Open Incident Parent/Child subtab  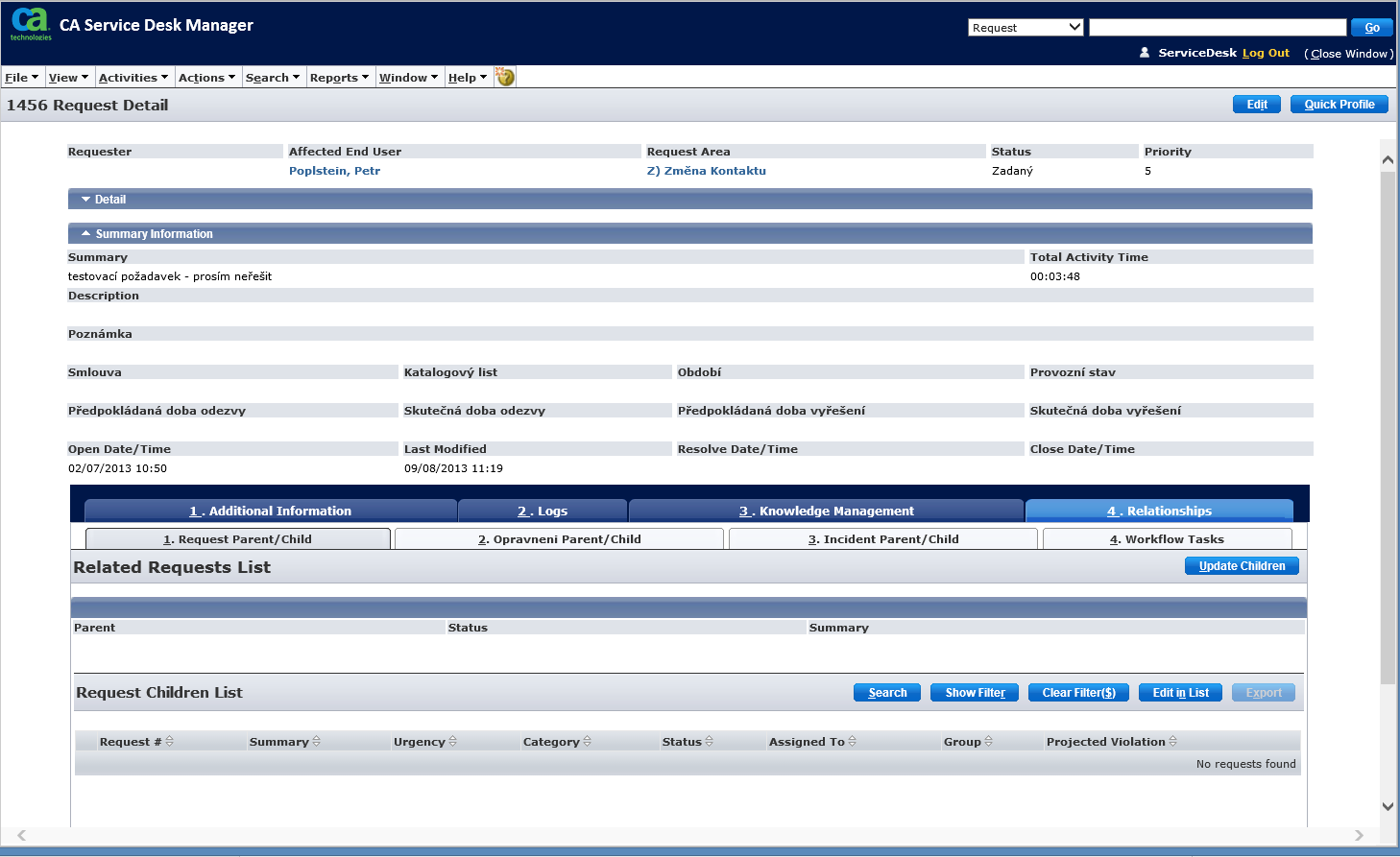(x=883, y=539)
